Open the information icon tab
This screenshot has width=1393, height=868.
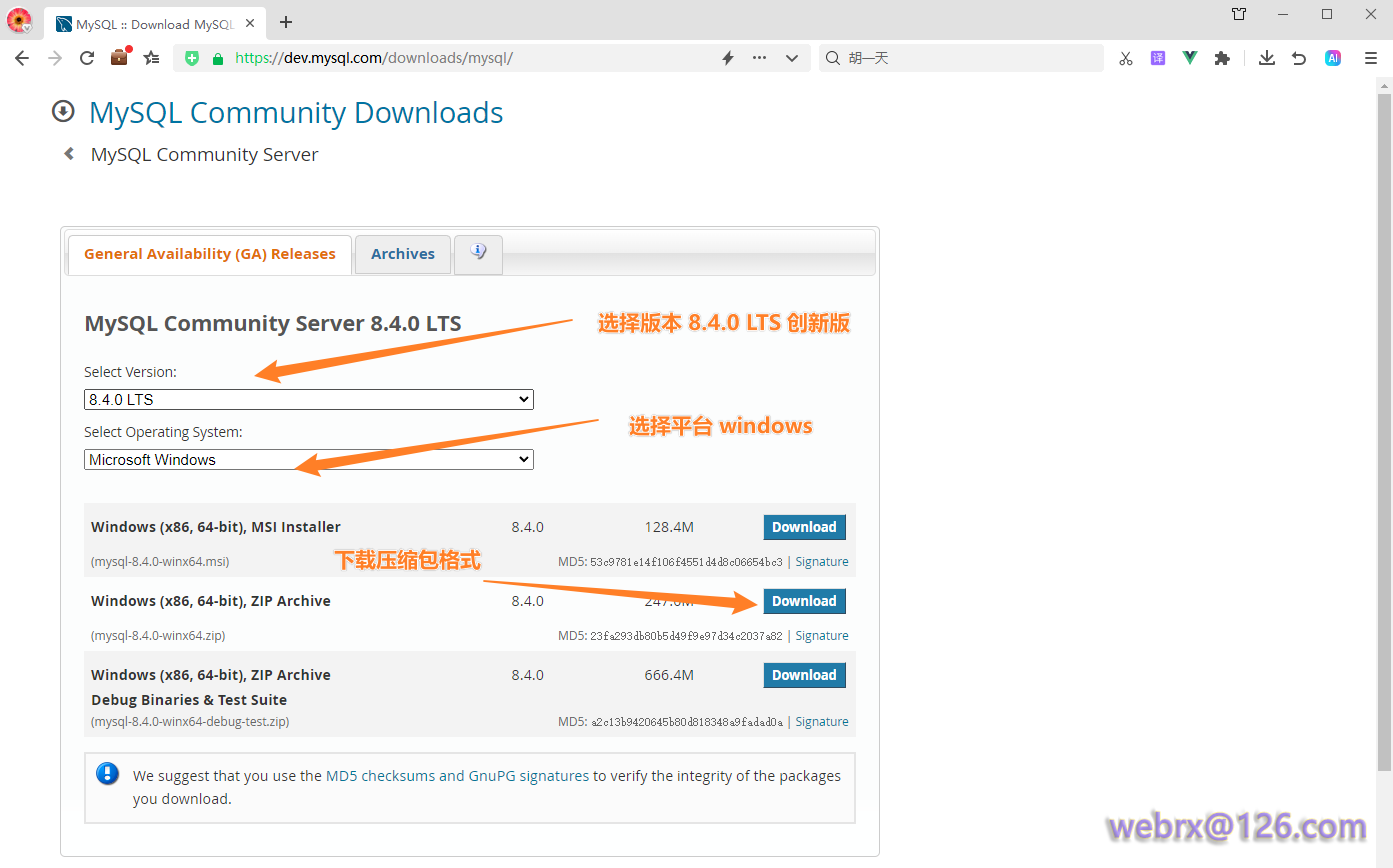pyautogui.click(x=478, y=253)
